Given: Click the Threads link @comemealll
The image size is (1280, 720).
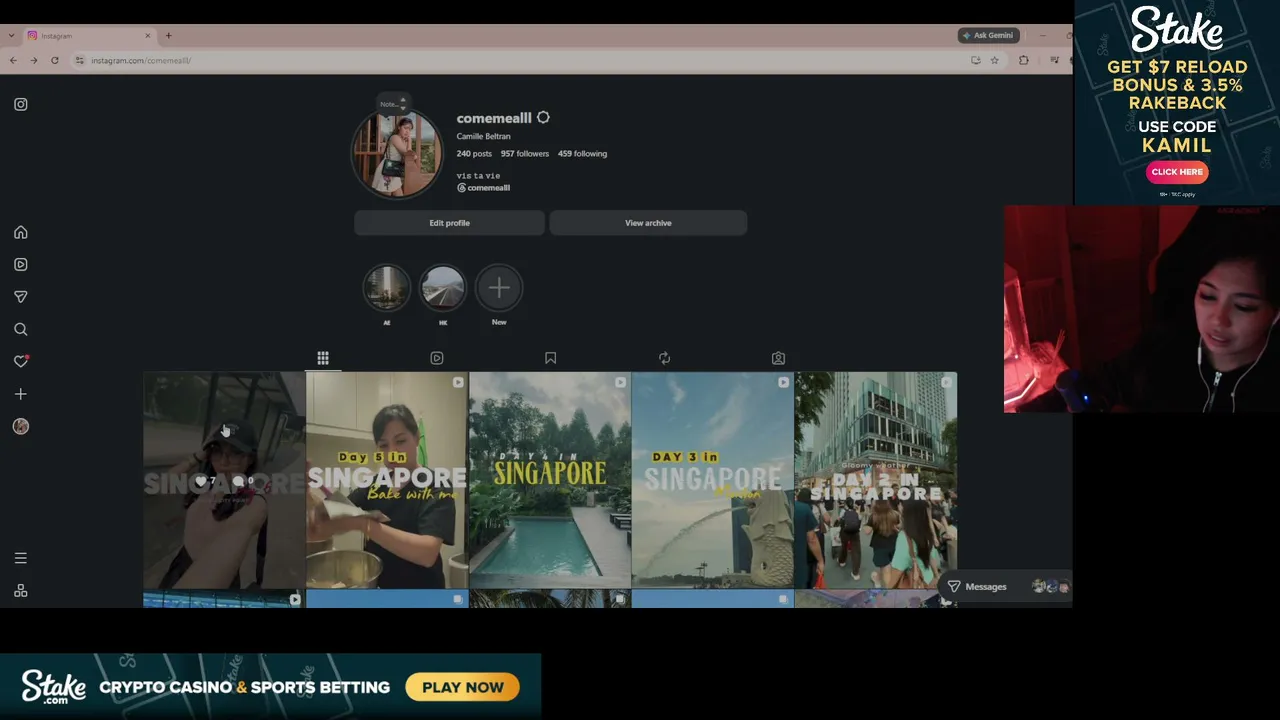Looking at the screenshot, I should tap(484, 188).
